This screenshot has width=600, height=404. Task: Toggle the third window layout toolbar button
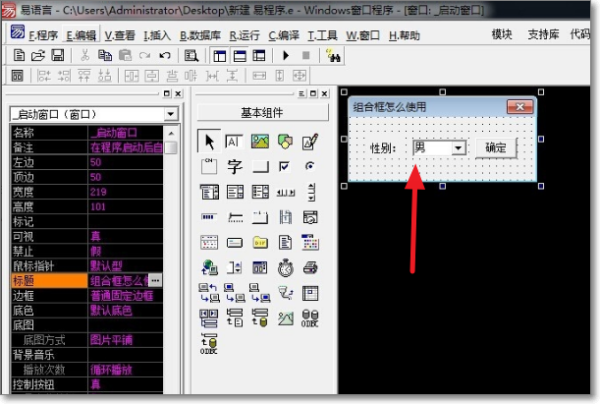point(259,56)
